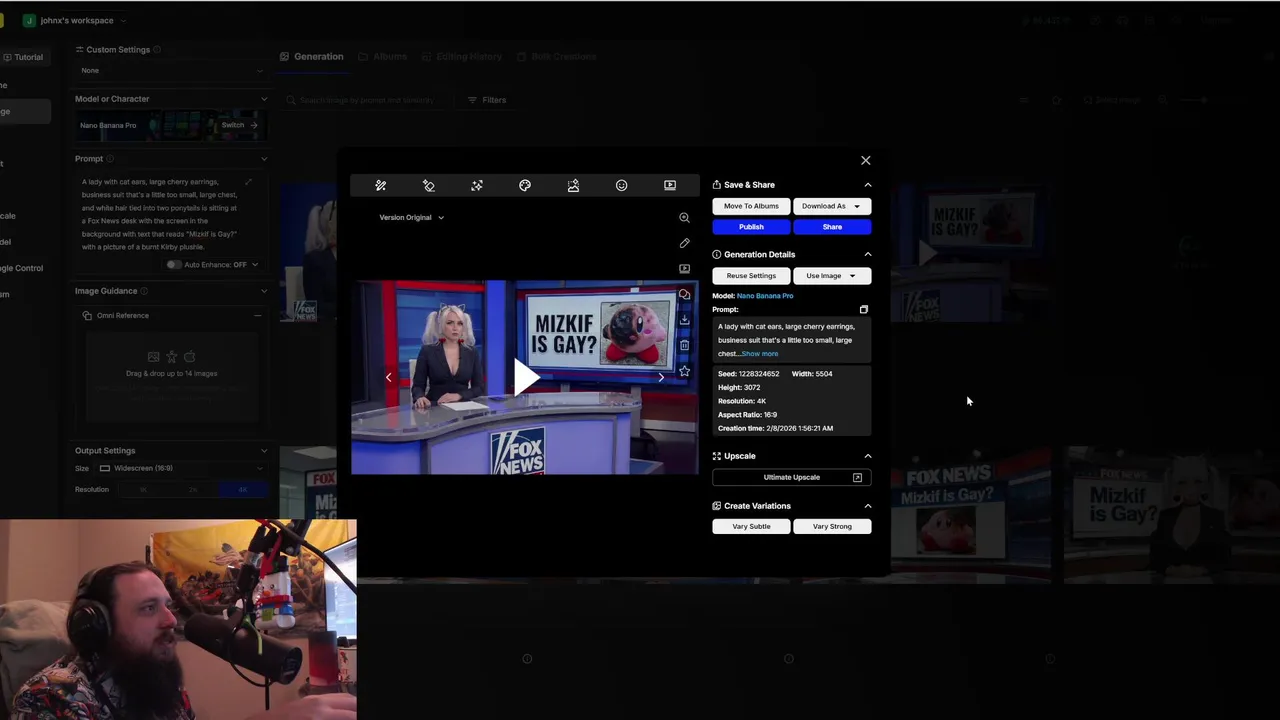
Task: Collapse the Prompt section chevron
Action: pyautogui.click(x=264, y=159)
